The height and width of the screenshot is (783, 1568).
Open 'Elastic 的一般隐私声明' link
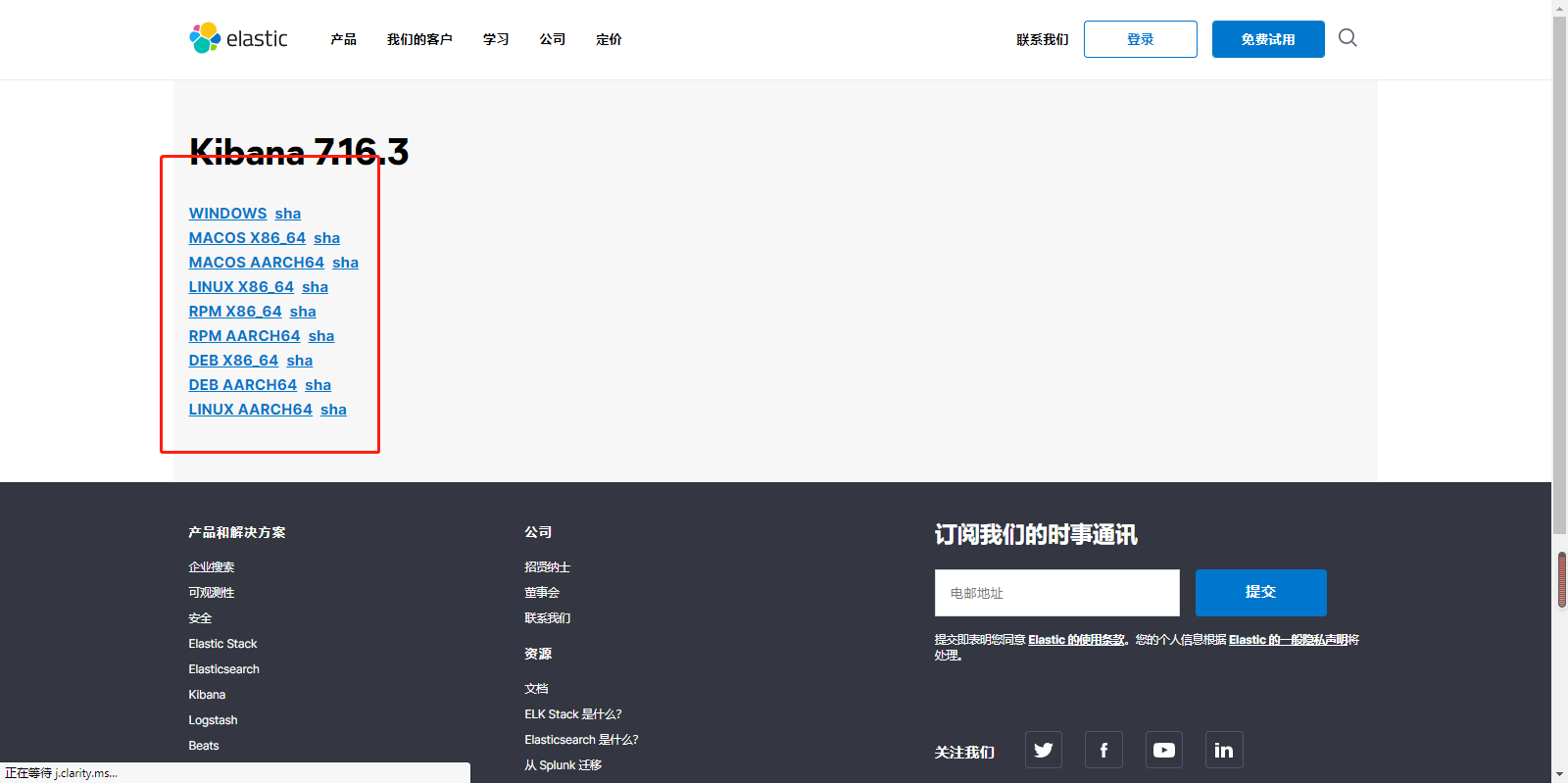click(1288, 640)
